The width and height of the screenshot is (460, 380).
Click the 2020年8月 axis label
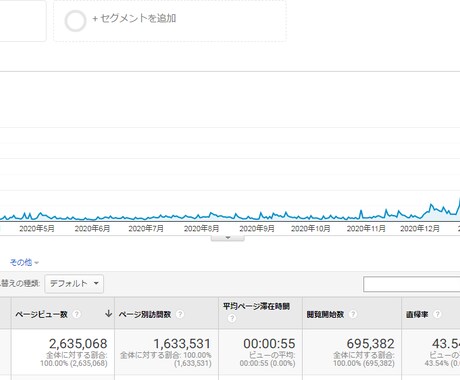click(201, 229)
